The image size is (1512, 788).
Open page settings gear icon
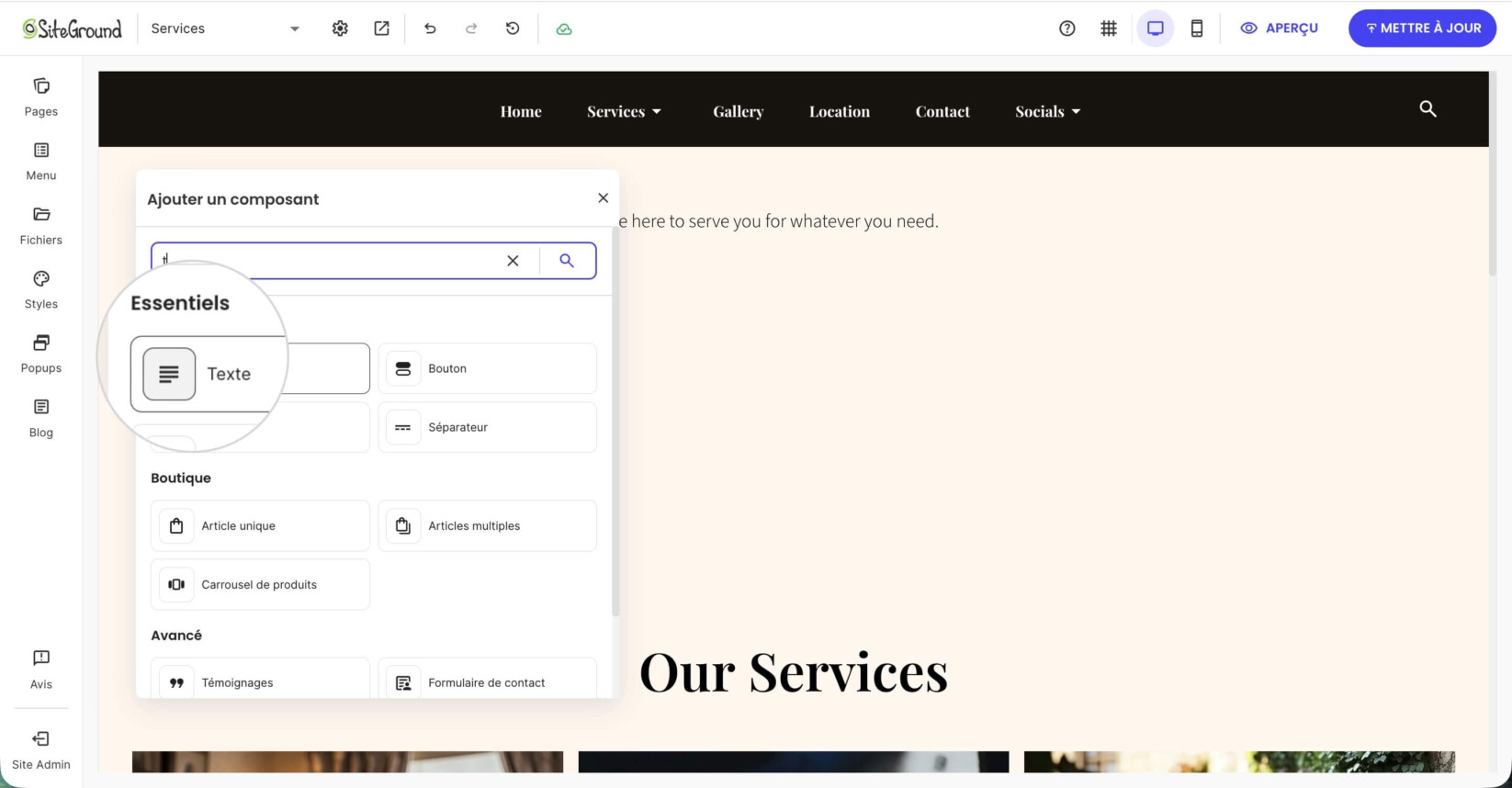[x=340, y=28]
